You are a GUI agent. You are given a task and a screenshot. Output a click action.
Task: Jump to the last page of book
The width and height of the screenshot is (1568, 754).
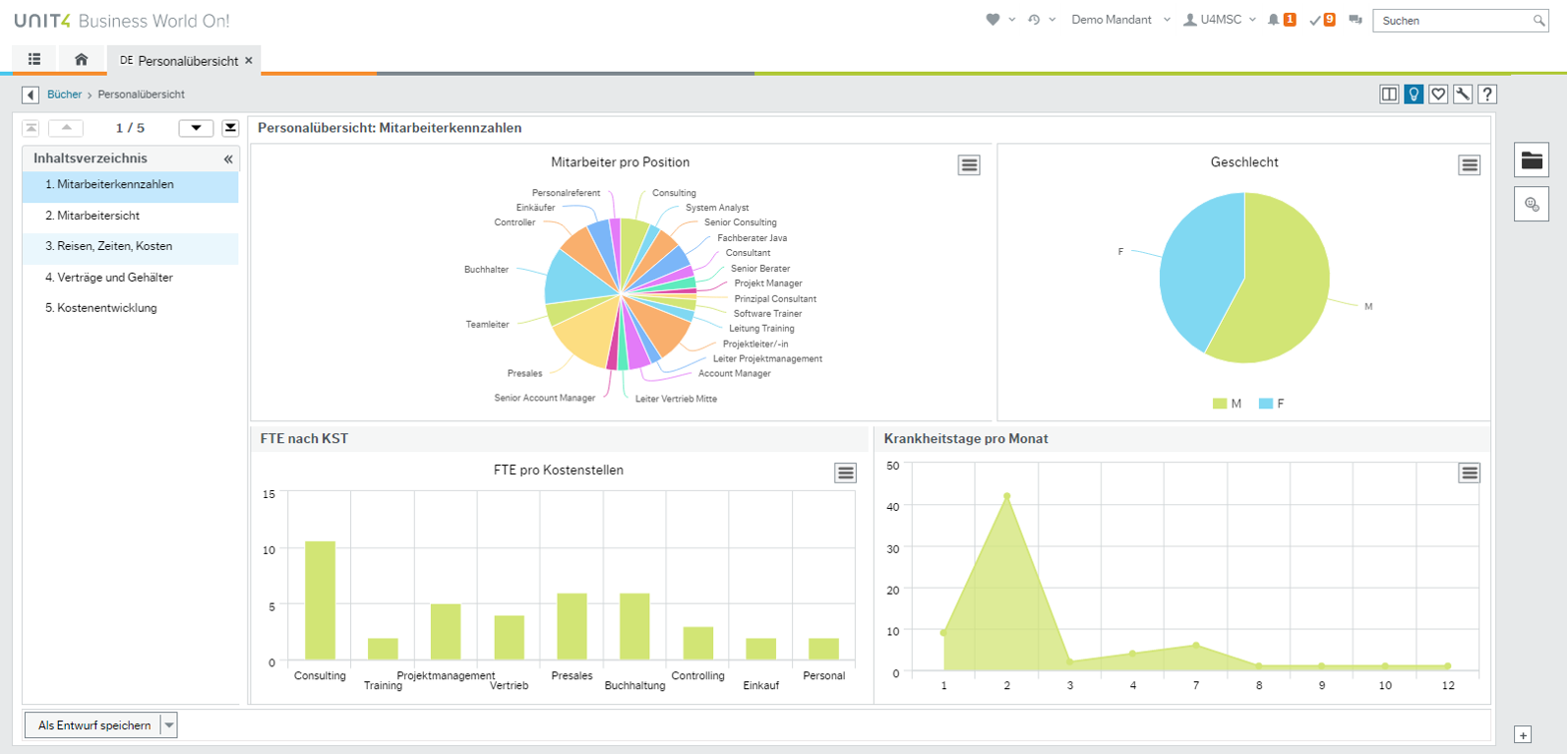(230, 128)
